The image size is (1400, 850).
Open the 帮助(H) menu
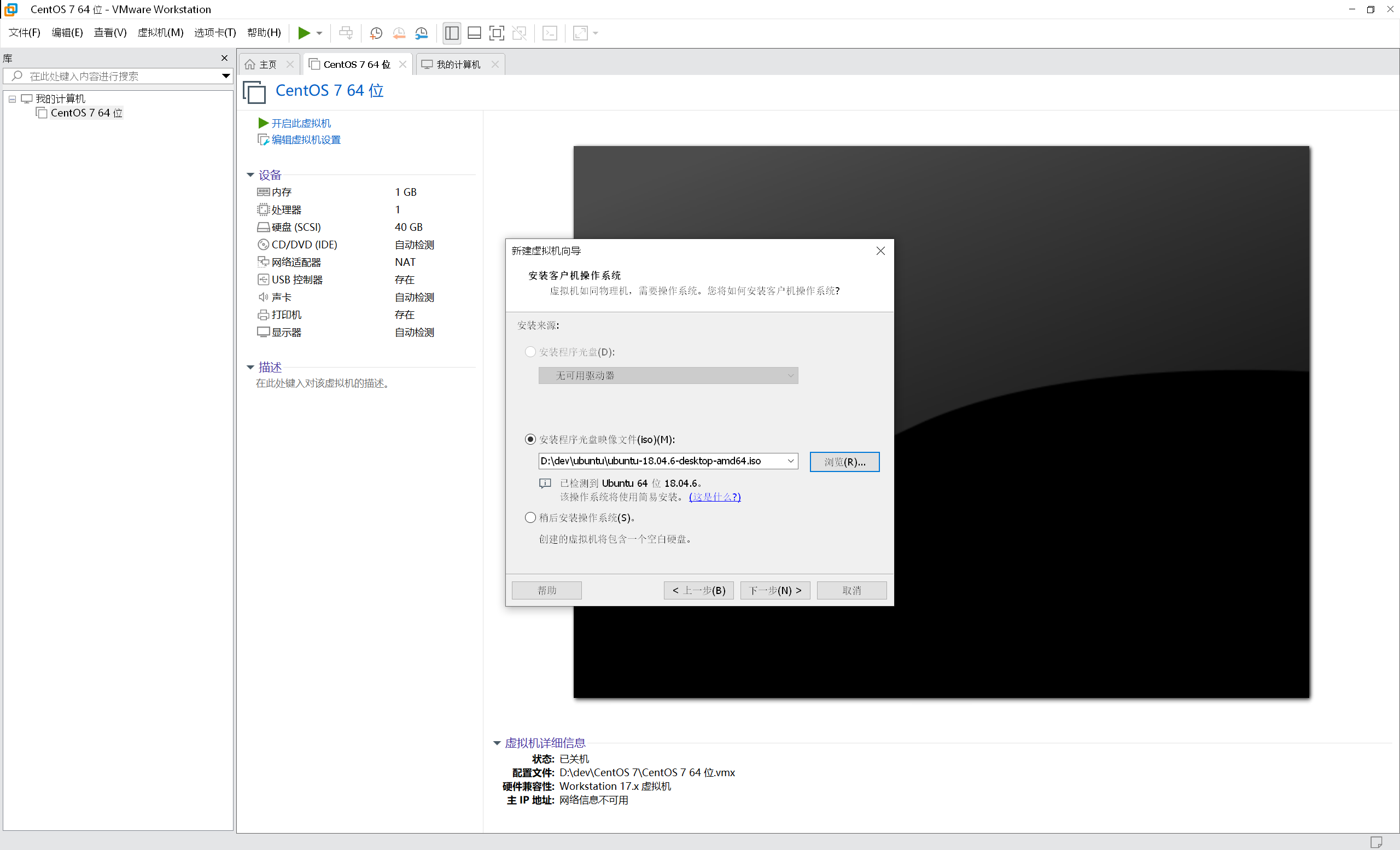[264, 32]
